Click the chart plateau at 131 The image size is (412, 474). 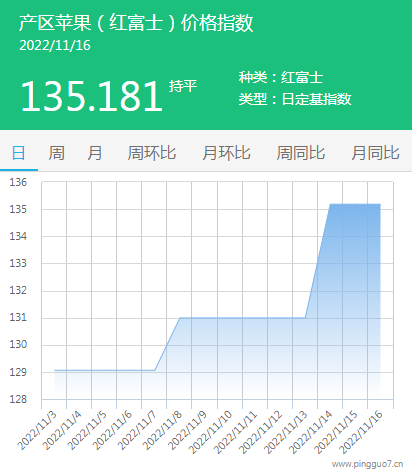243,318
